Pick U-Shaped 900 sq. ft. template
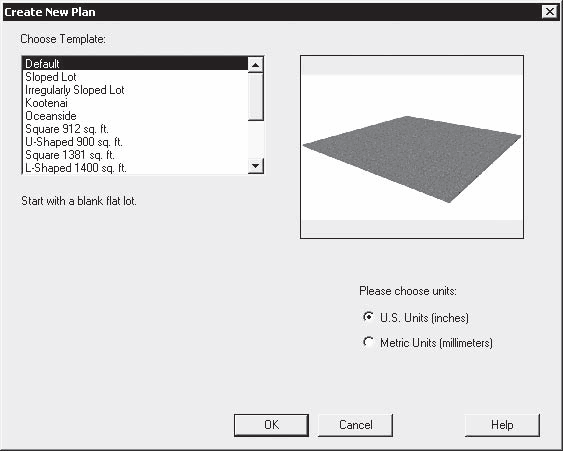Image resolution: width=563 pixels, height=451 pixels. pos(135,142)
